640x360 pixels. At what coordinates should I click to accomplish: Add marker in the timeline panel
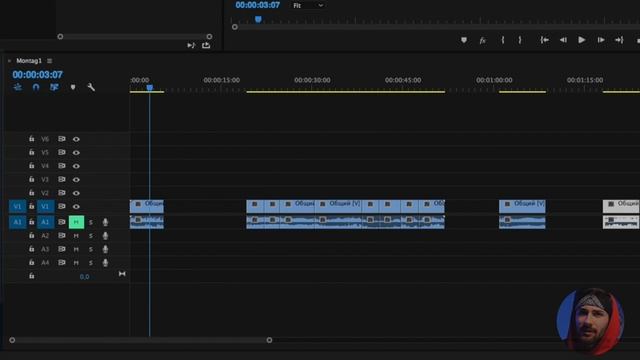(73, 87)
